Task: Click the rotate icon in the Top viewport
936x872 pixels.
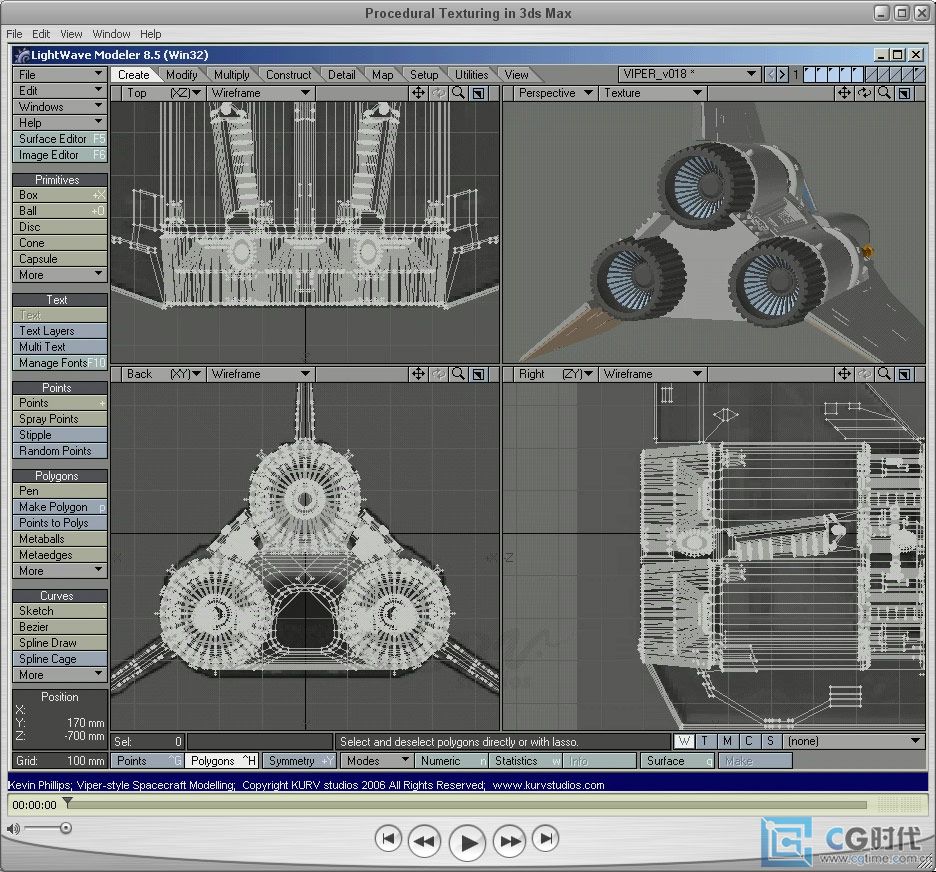Action: (x=438, y=93)
